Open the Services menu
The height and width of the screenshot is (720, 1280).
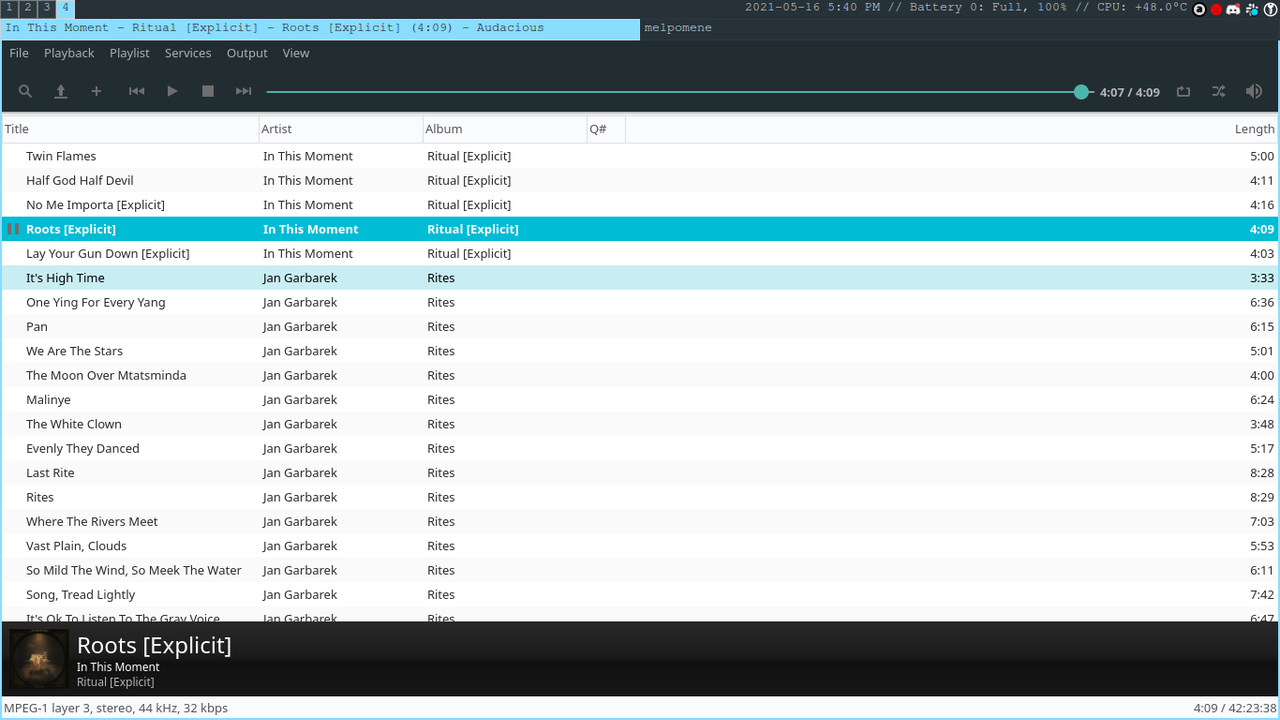click(188, 53)
